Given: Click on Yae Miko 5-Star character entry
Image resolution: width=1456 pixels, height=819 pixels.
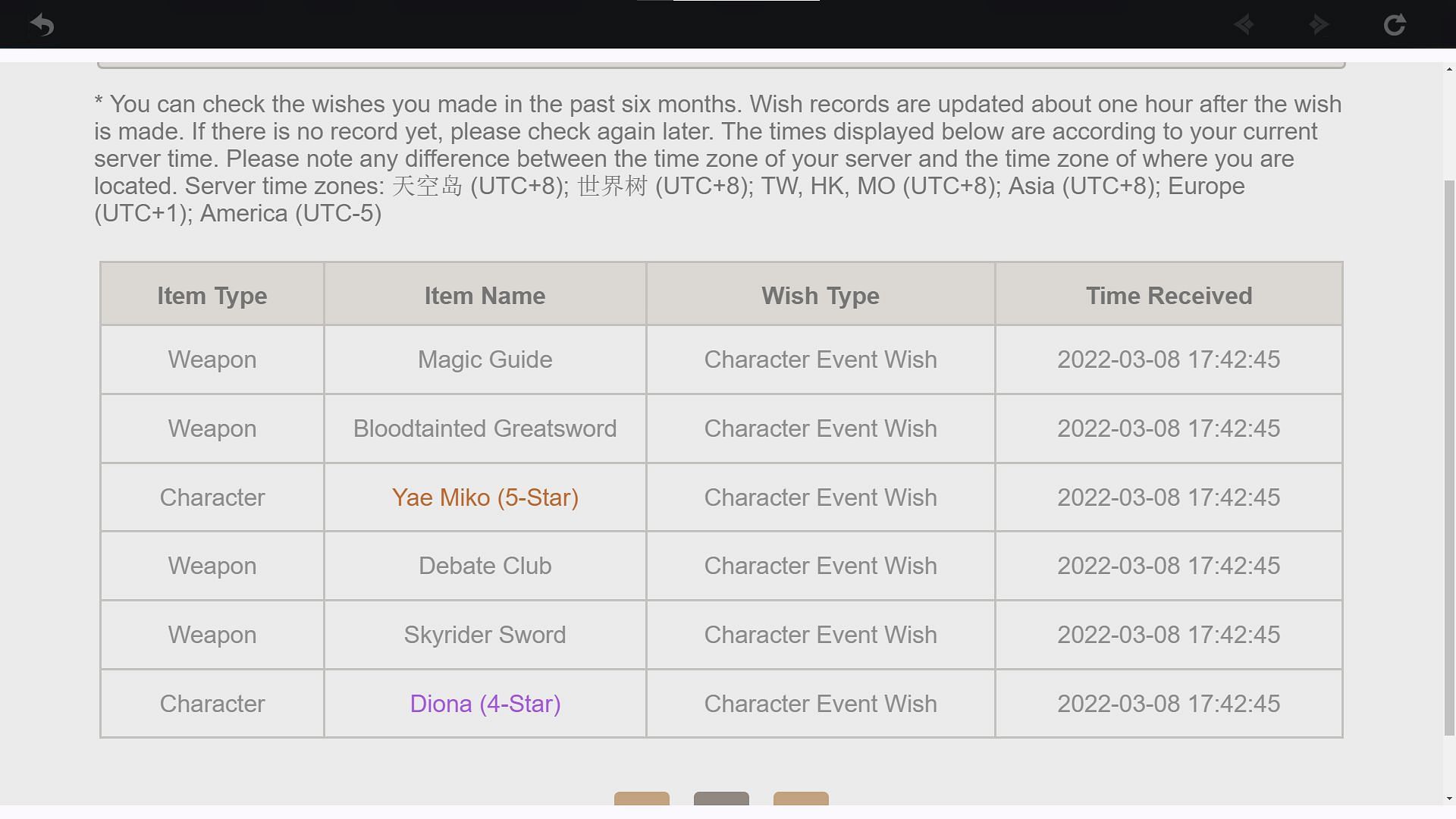Looking at the screenshot, I should click(x=485, y=497).
